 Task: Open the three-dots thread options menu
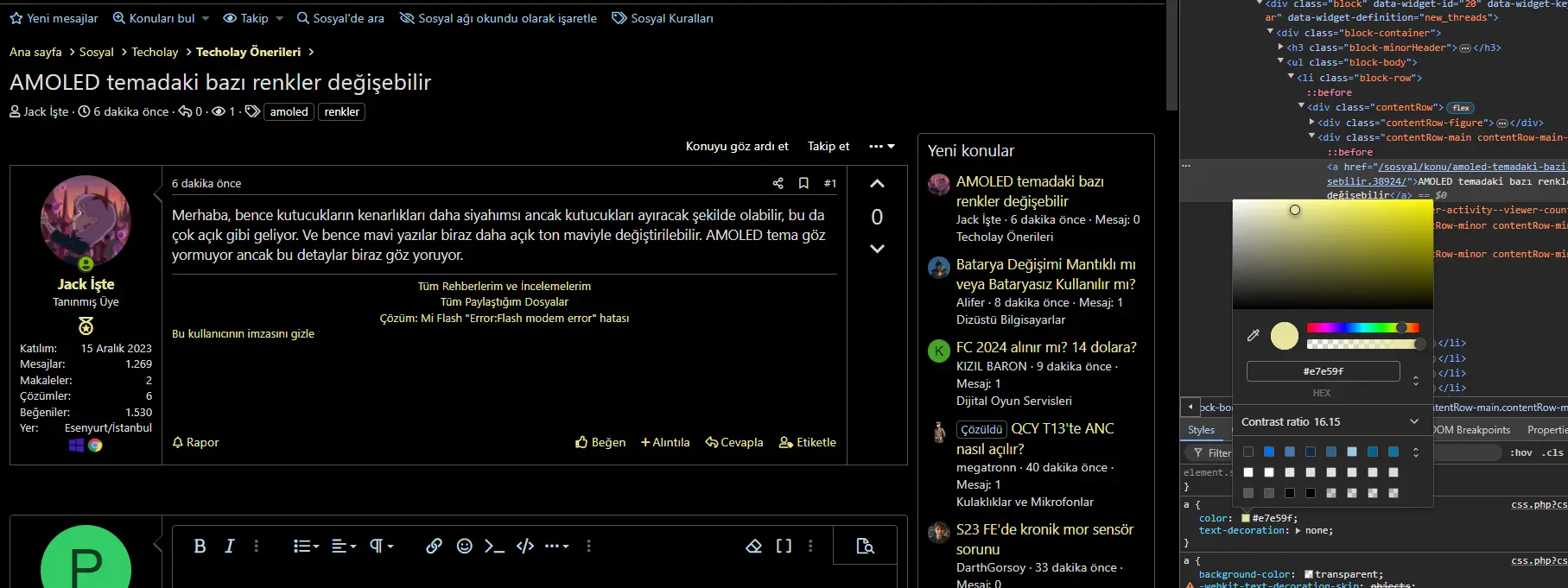pyautogui.click(x=882, y=146)
